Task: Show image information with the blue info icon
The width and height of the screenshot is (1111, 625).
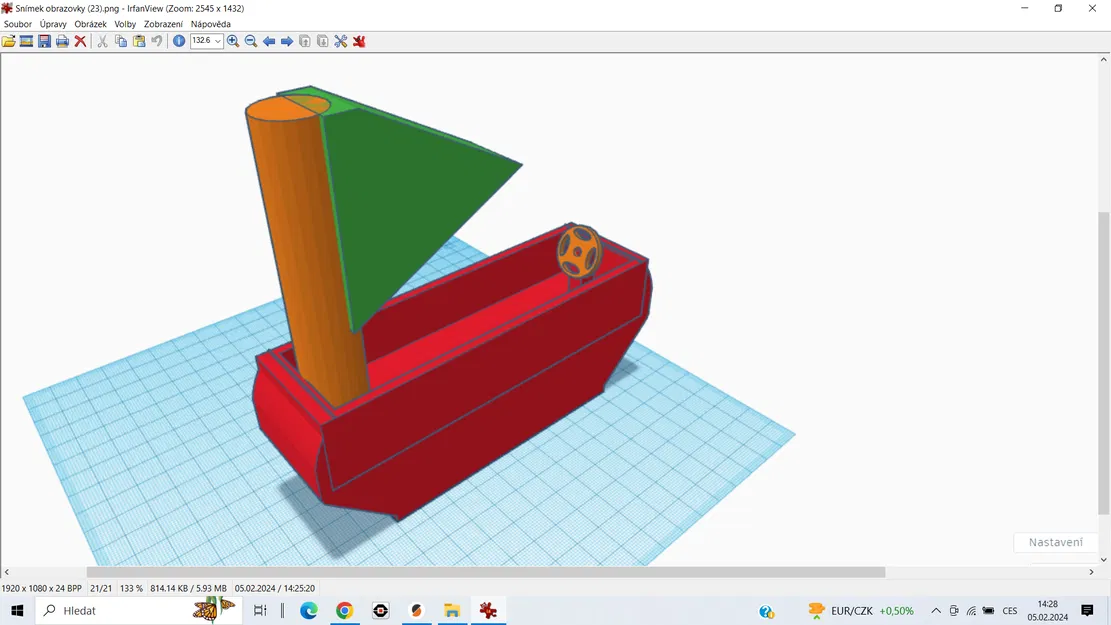Action: point(178,41)
